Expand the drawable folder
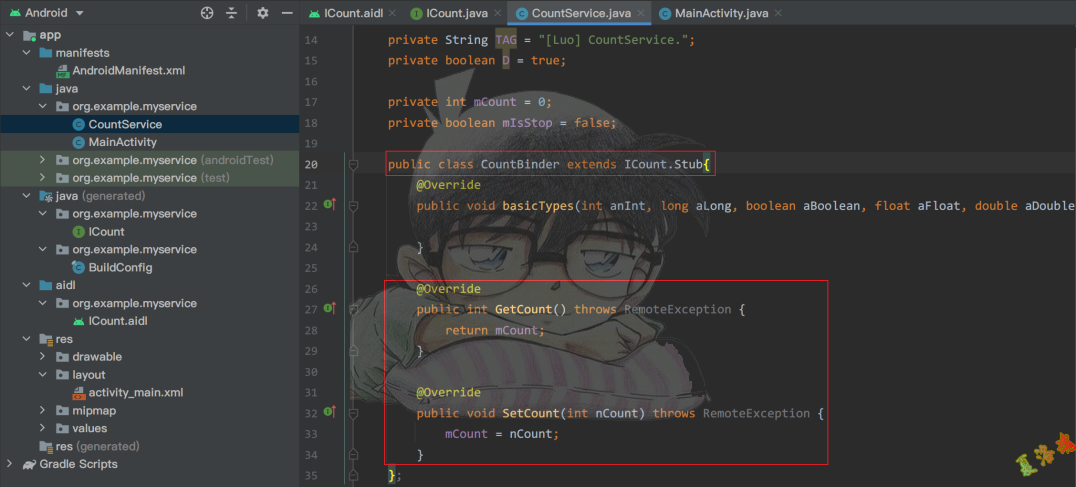Viewport: 1076px width, 487px height. (42, 357)
